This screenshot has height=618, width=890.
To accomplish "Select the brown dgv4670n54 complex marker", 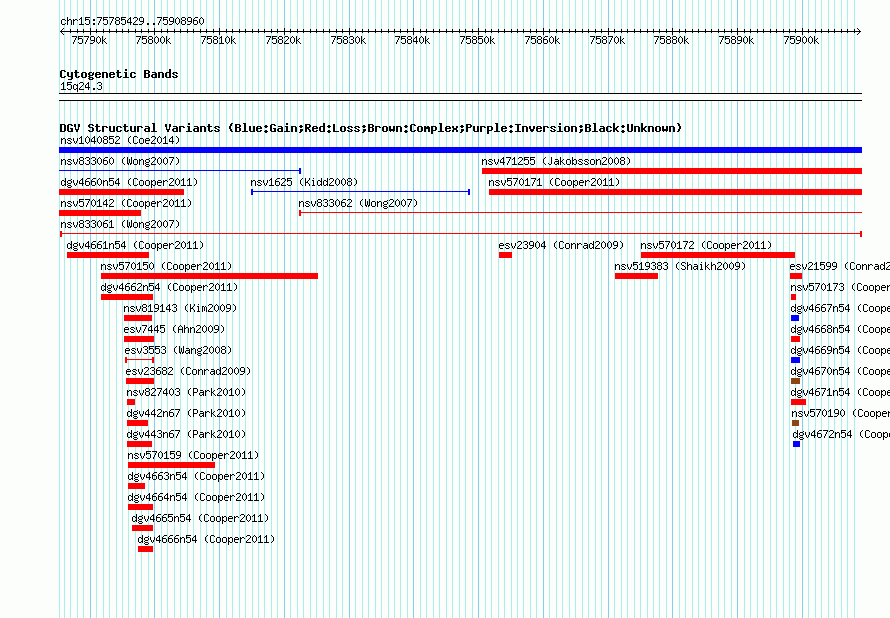I will click(x=795, y=381).
